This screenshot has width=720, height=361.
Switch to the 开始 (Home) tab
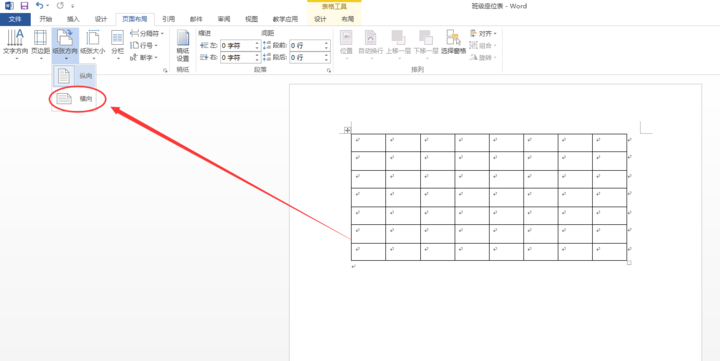46,19
